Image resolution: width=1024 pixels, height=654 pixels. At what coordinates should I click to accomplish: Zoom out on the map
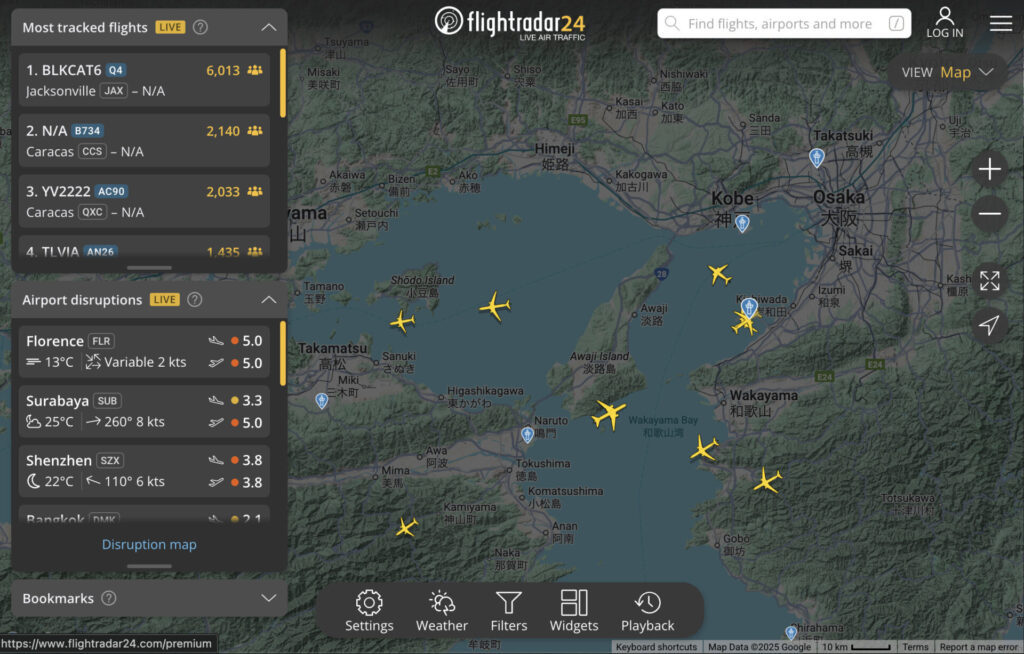[989, 214]
